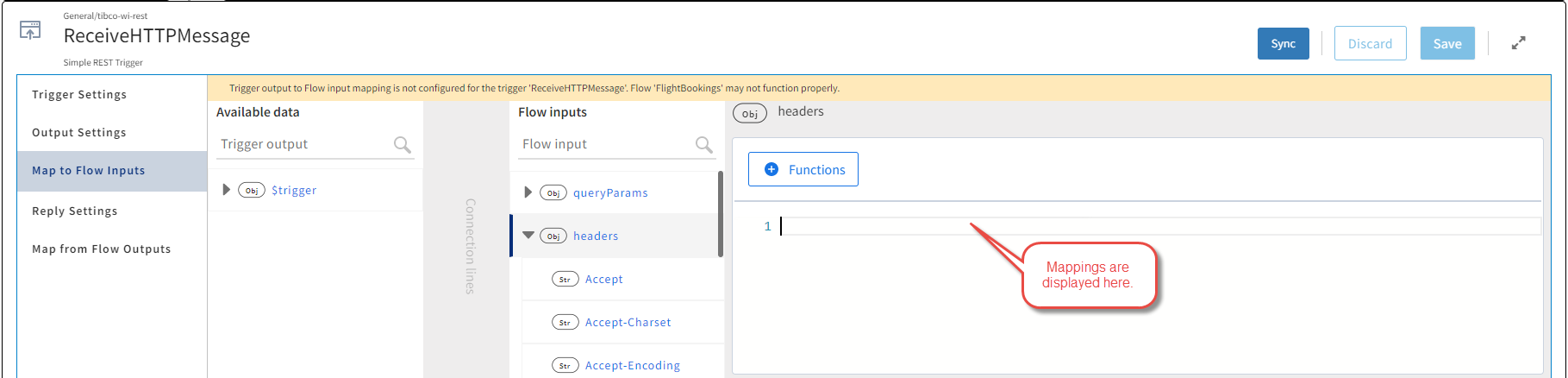Open the Functions list button
Image resolution: width=1568 pixels, height=378 pixels.
[x=803, y=170]
